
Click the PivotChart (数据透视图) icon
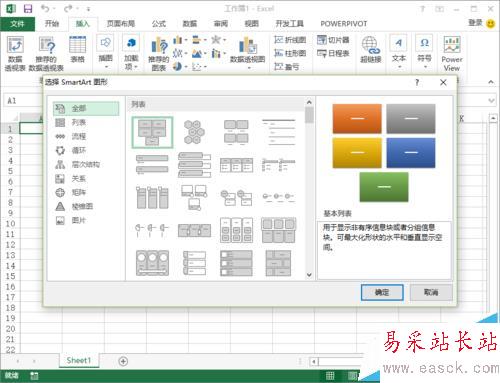pos(247,52)
